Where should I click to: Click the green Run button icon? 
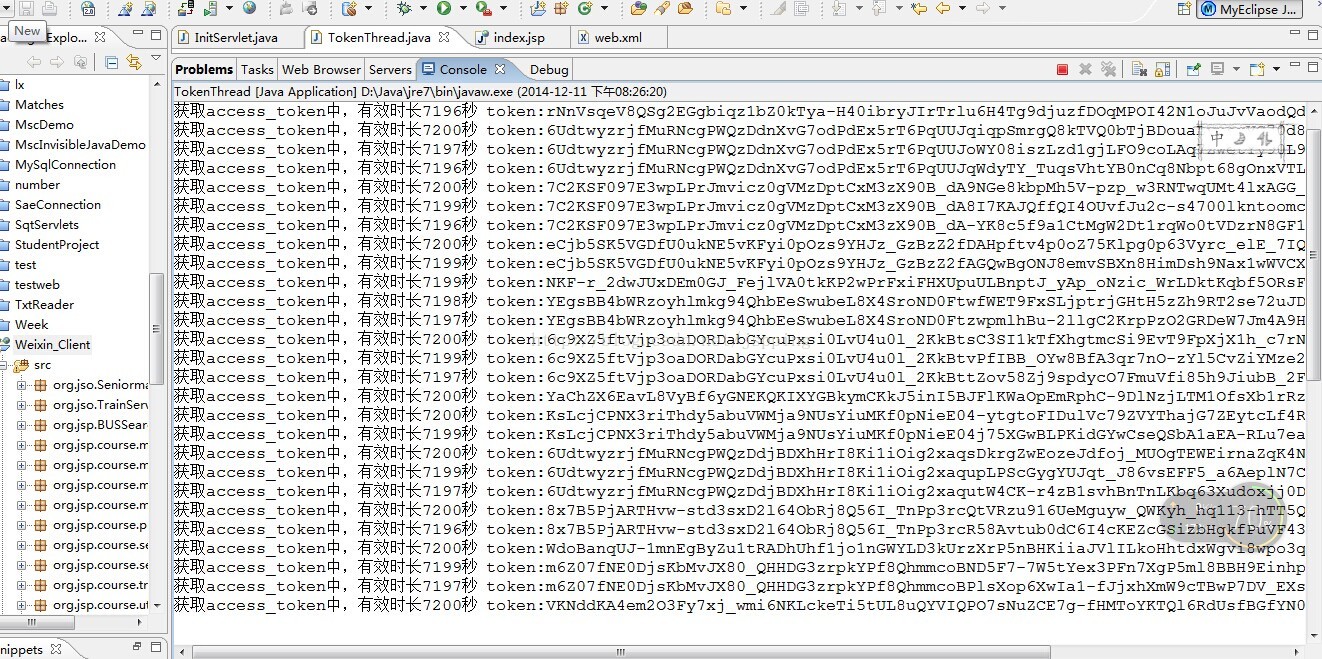(x=443, y=8)
